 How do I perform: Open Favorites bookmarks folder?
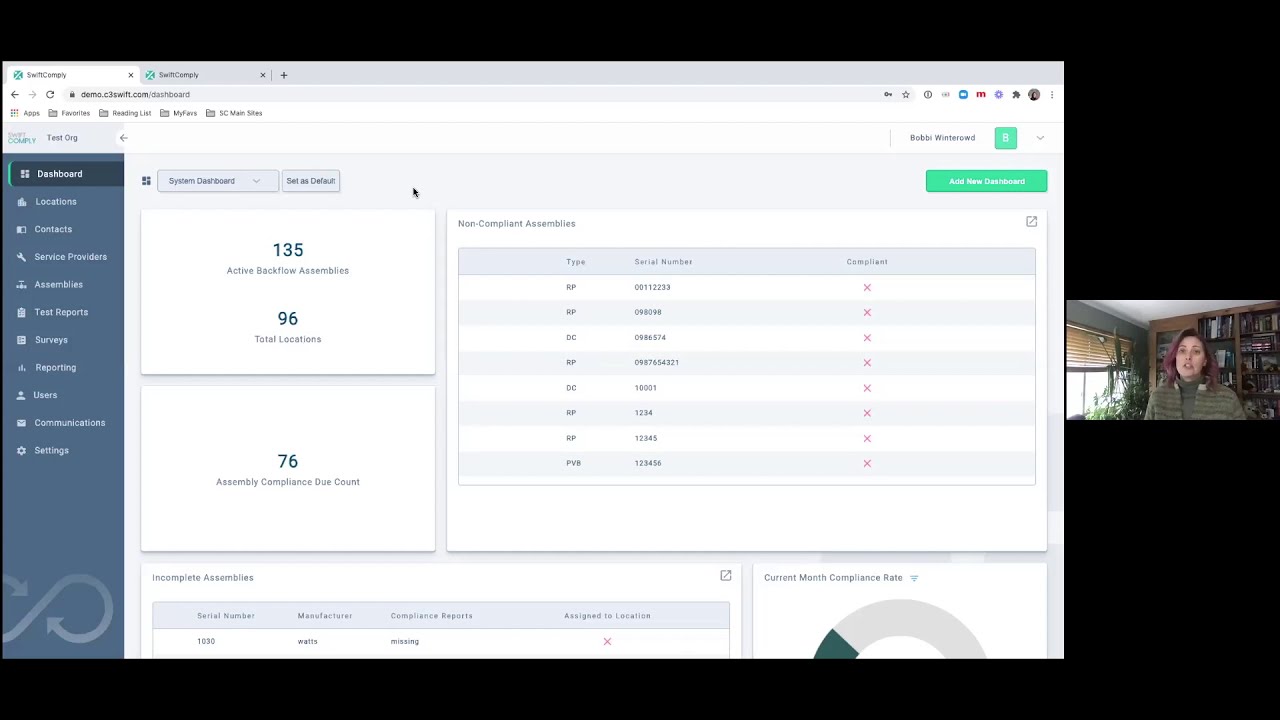[x=69, y=113]
